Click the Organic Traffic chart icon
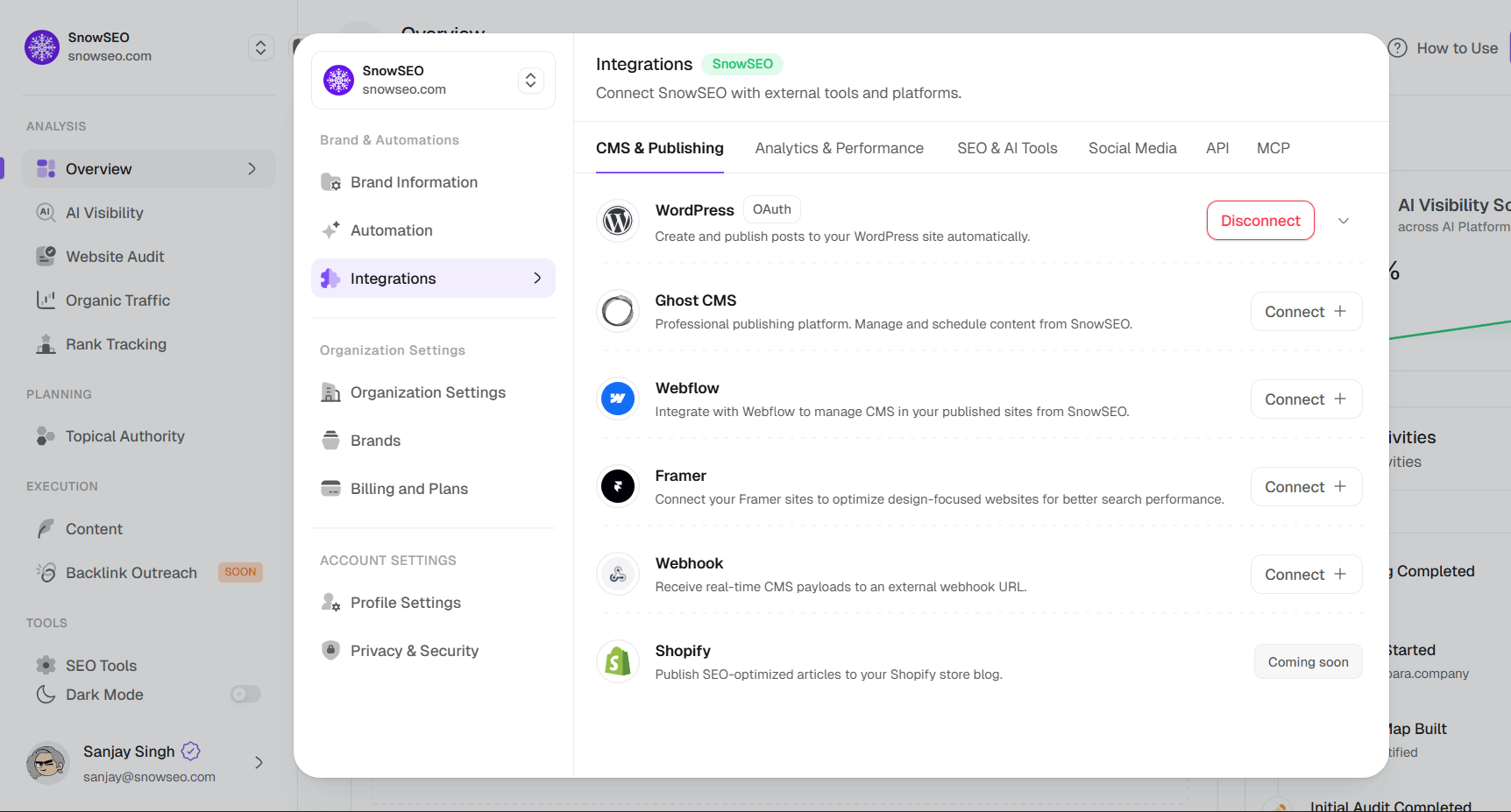Image resolution: width=1511 pixels, height=812 pixels. (46, 300)
